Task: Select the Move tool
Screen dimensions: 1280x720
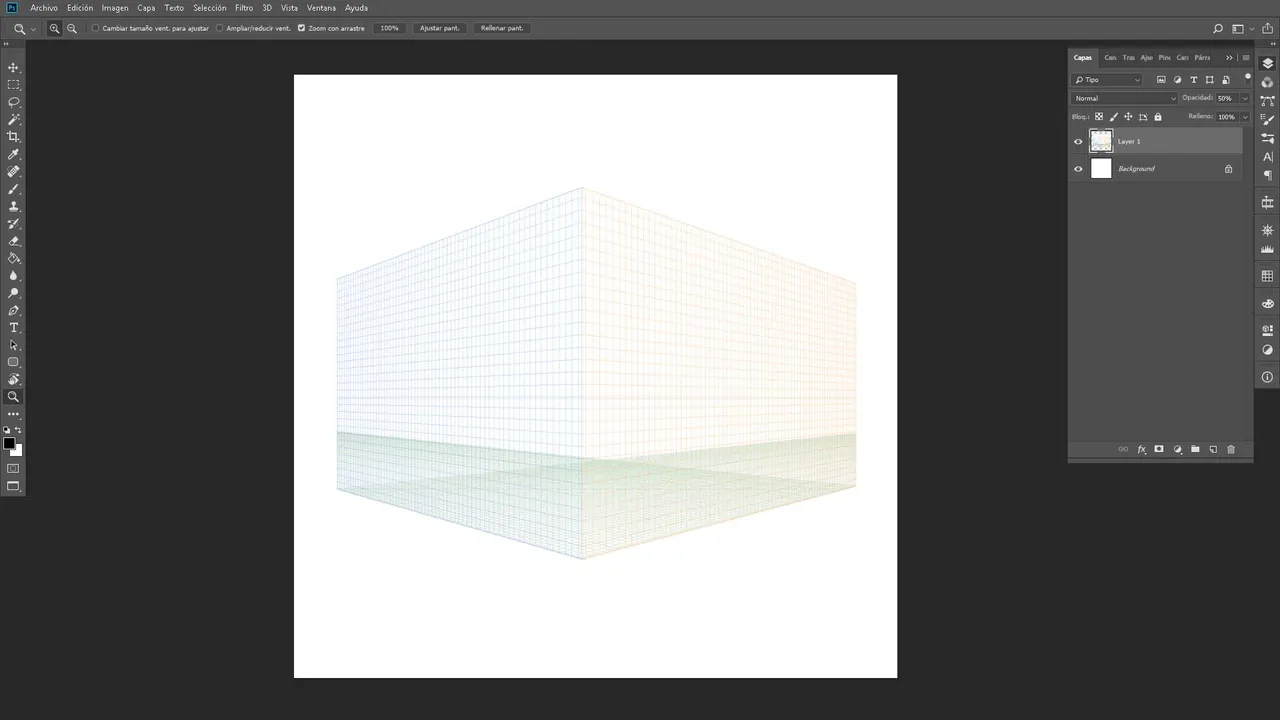Action: pos(14,68)
